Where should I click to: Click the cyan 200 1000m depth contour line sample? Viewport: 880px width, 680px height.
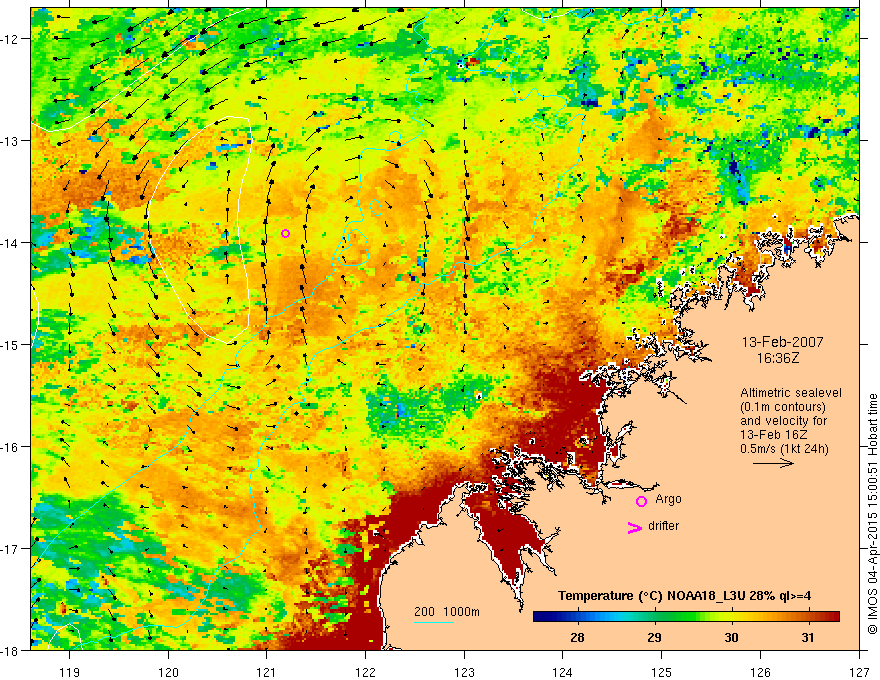coord(434,622)
